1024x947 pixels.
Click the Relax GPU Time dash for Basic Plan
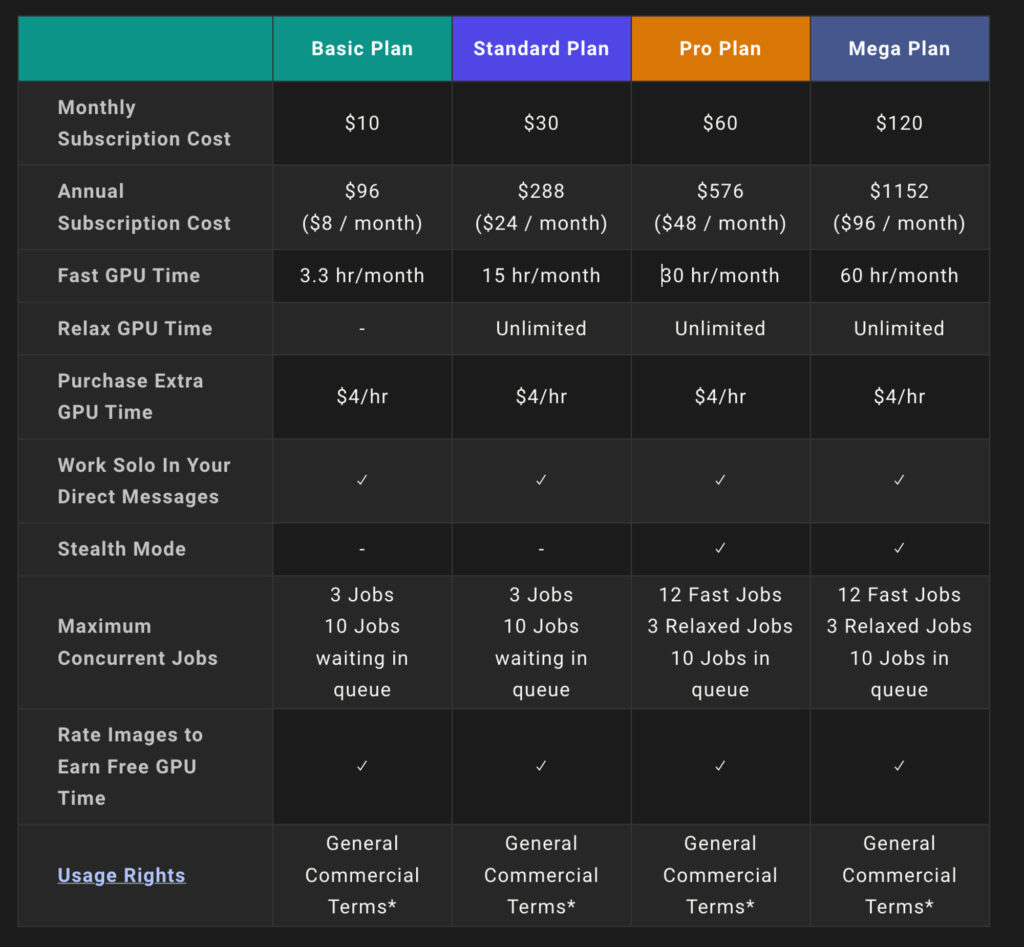[362, 329]
